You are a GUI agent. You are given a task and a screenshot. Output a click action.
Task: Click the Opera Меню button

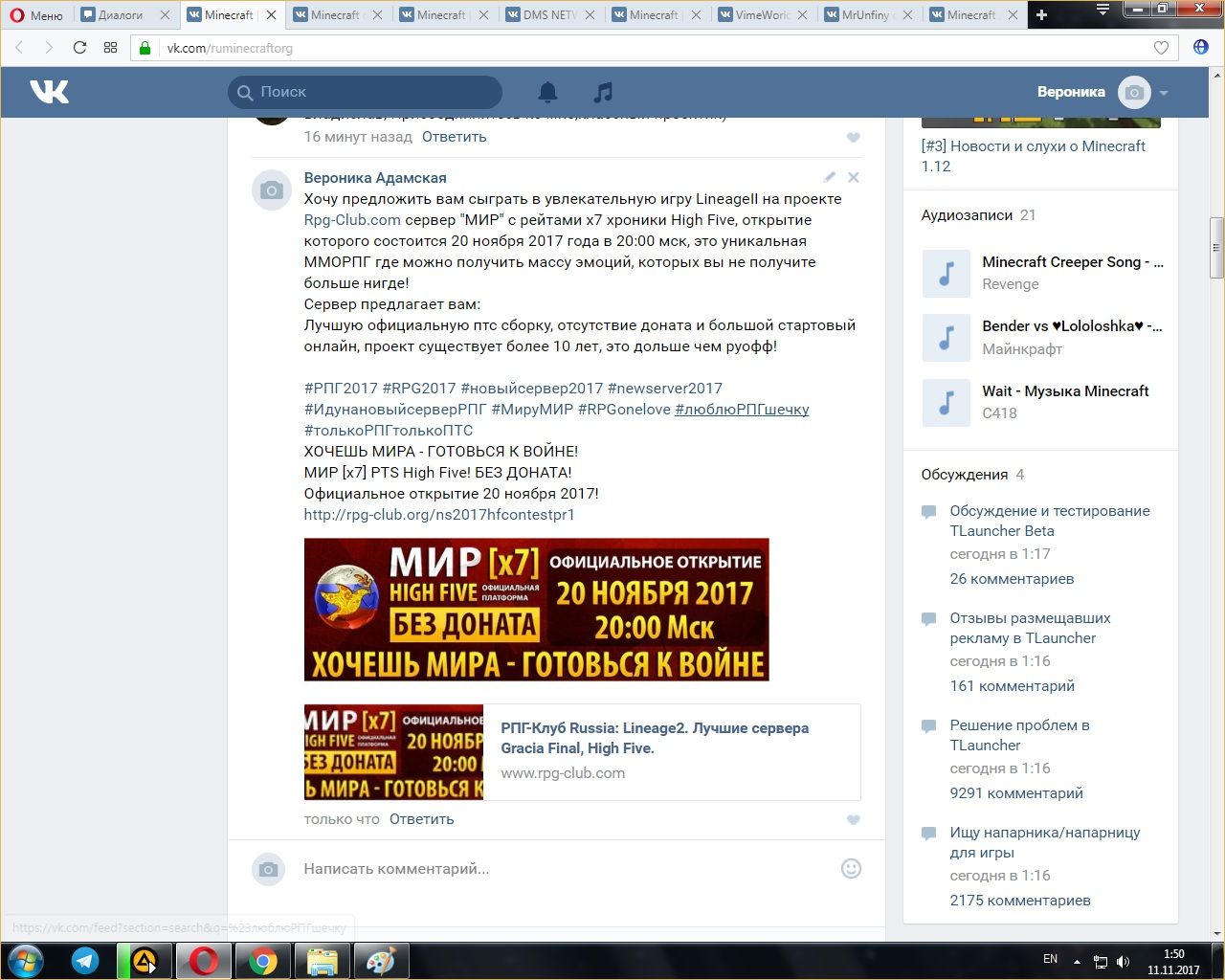(36, 15)
